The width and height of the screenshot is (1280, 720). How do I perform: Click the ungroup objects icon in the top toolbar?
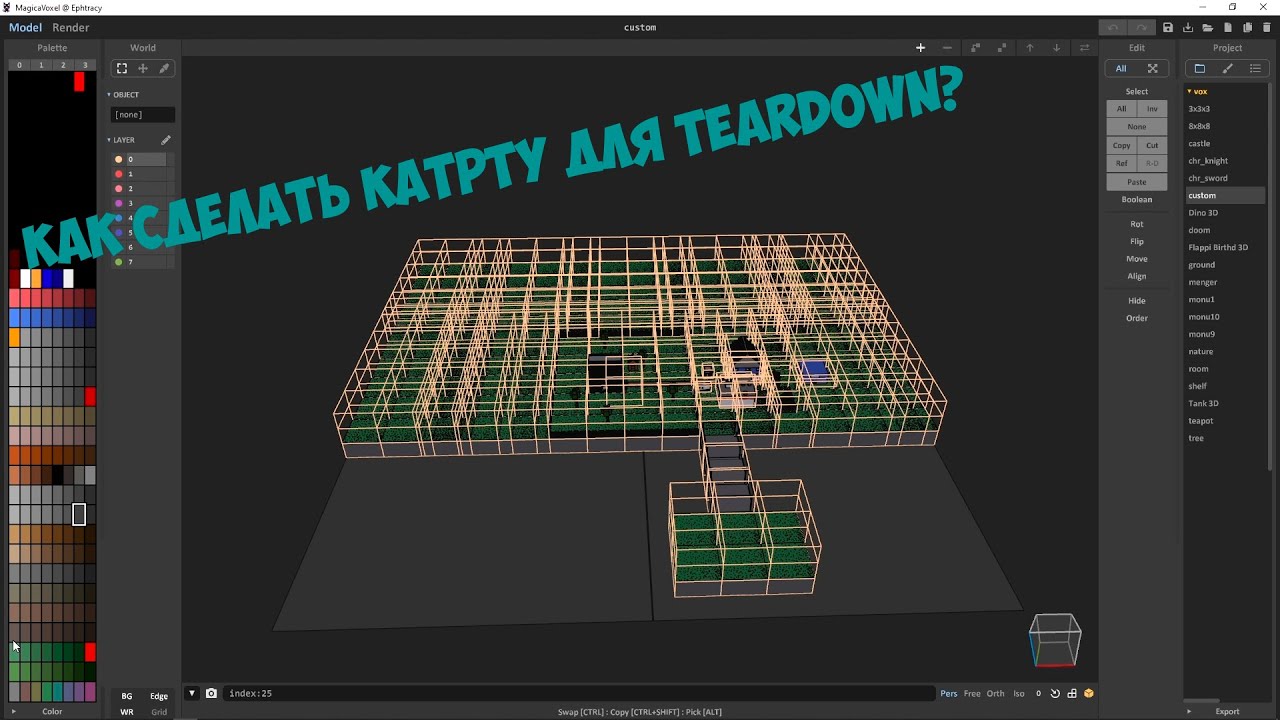coord(1002,48)
